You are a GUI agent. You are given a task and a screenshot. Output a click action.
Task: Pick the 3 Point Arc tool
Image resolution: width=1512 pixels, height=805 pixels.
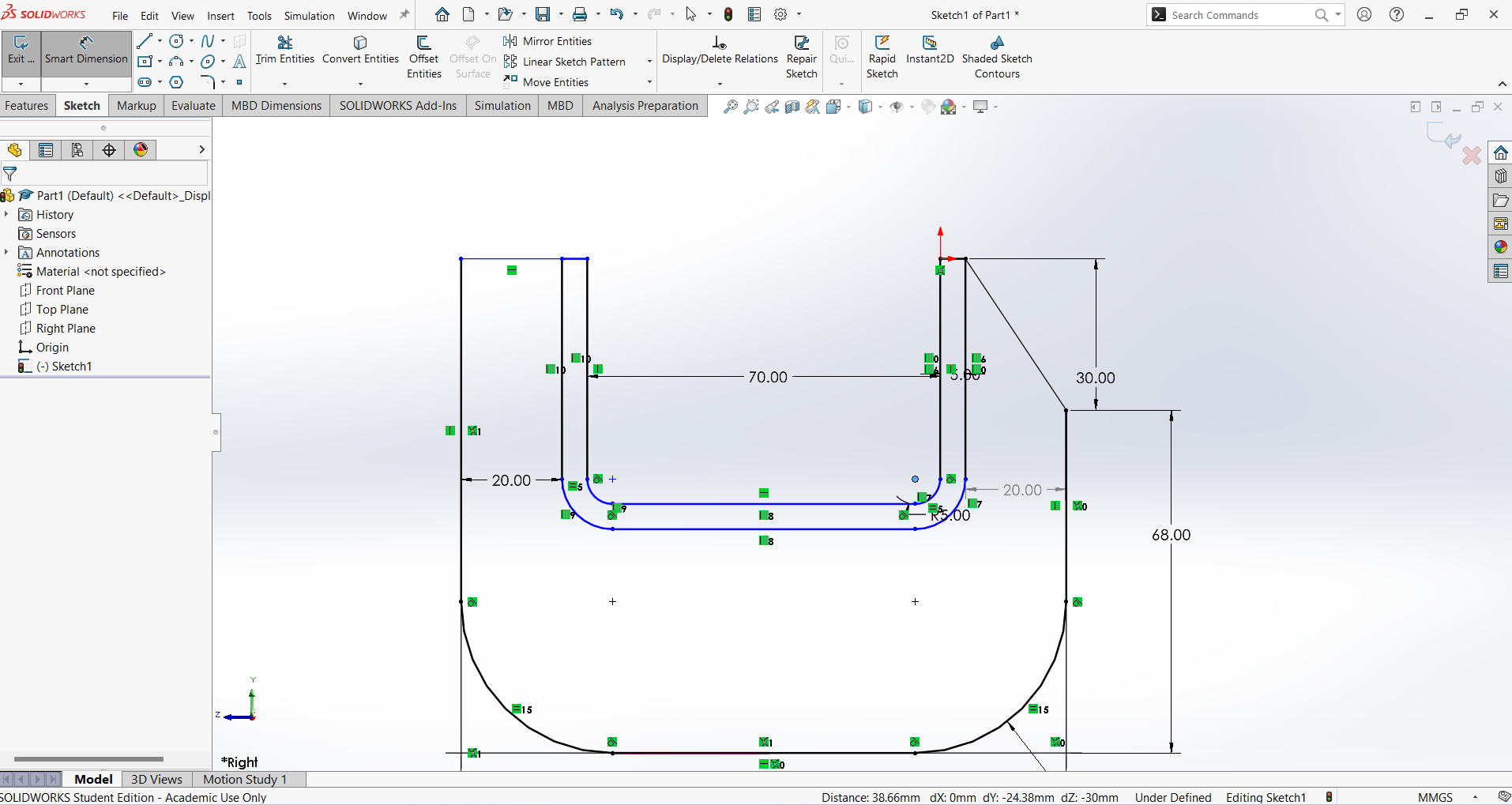pos(177,62)
